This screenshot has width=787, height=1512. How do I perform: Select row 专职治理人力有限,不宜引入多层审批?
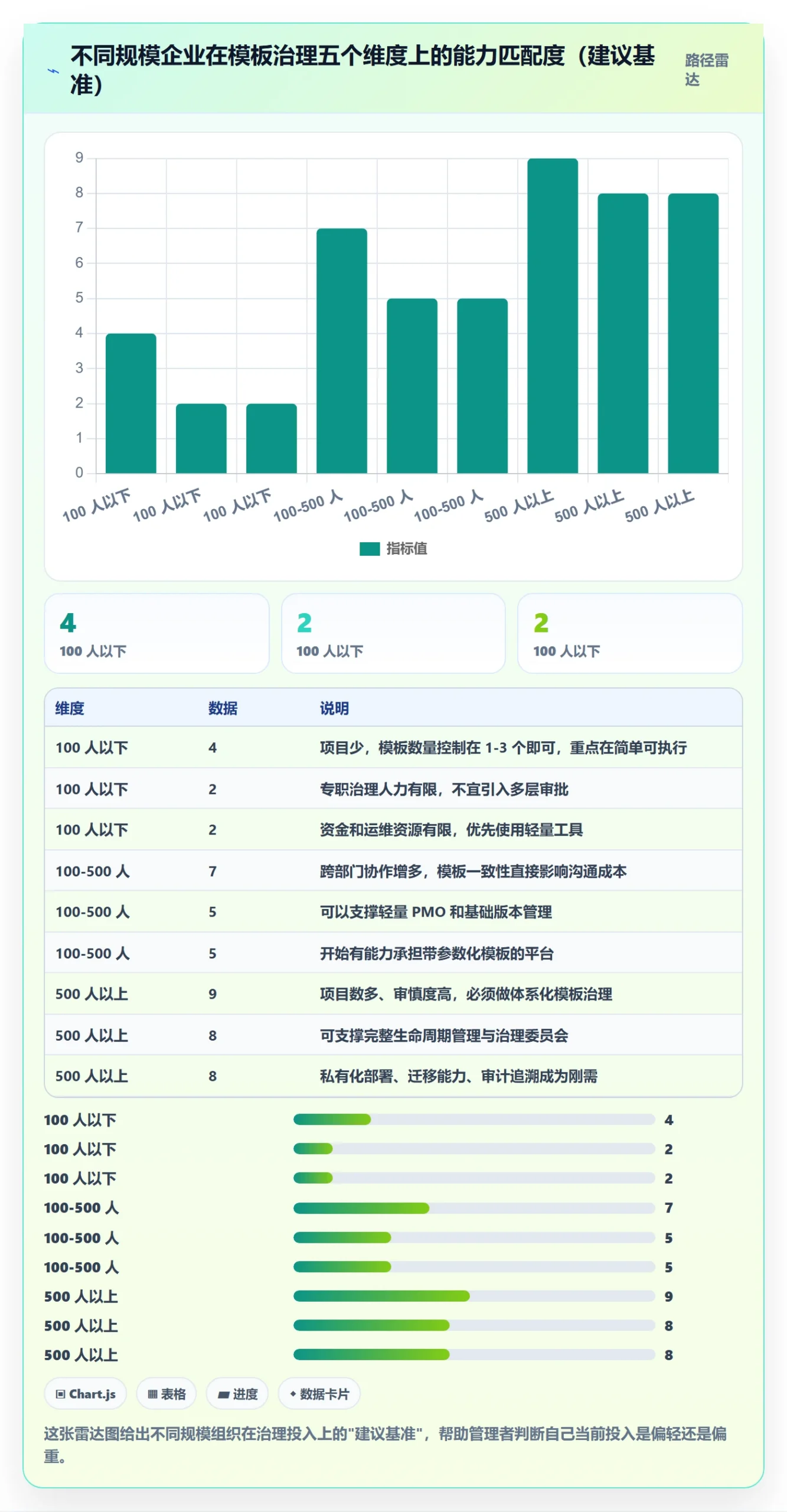(x=393, y=789)
